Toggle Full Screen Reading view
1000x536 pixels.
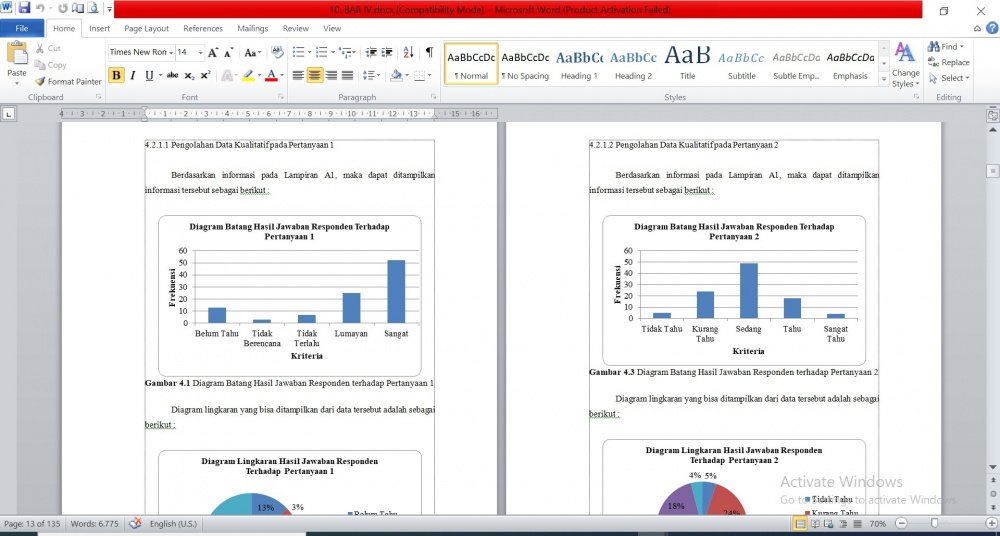click(x=814, y=524)
